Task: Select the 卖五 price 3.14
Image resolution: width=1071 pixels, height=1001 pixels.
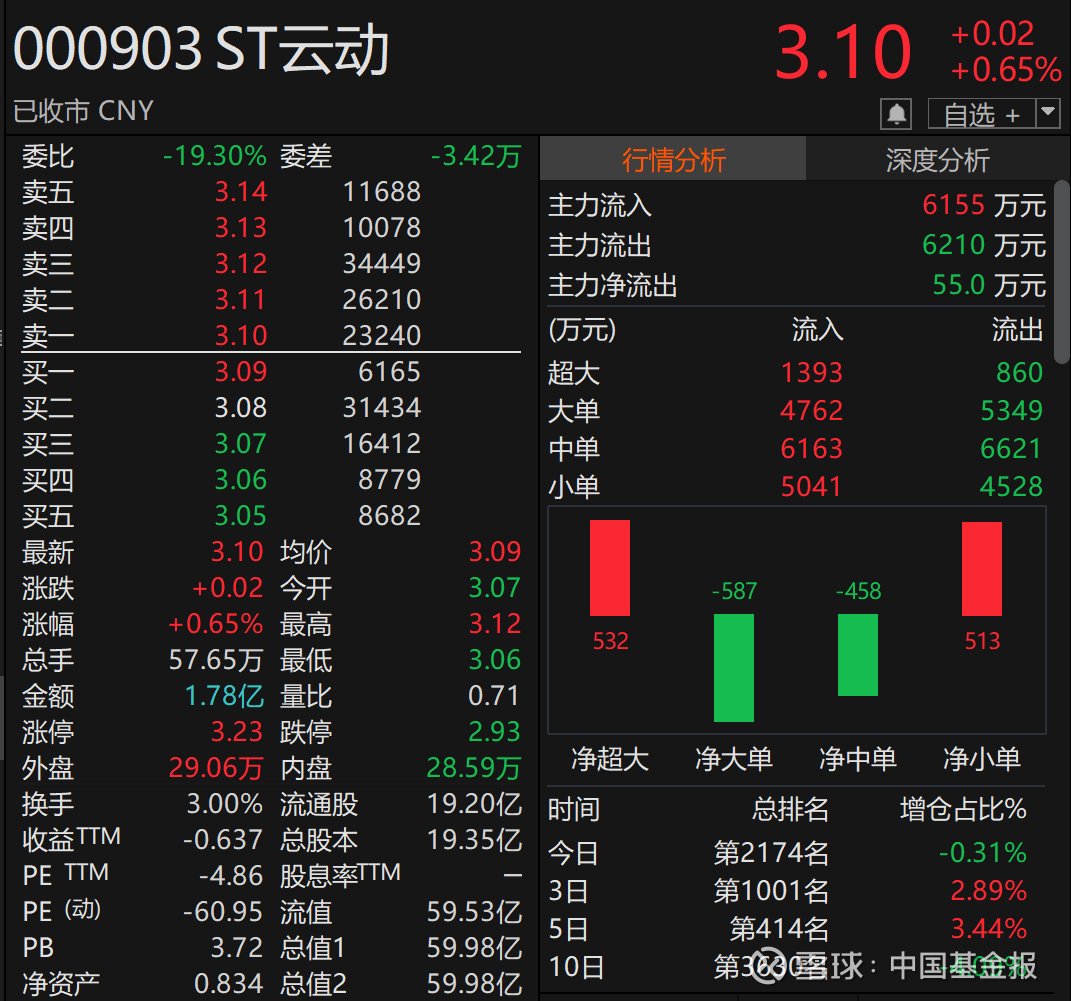Action: (x=240, y=192)
